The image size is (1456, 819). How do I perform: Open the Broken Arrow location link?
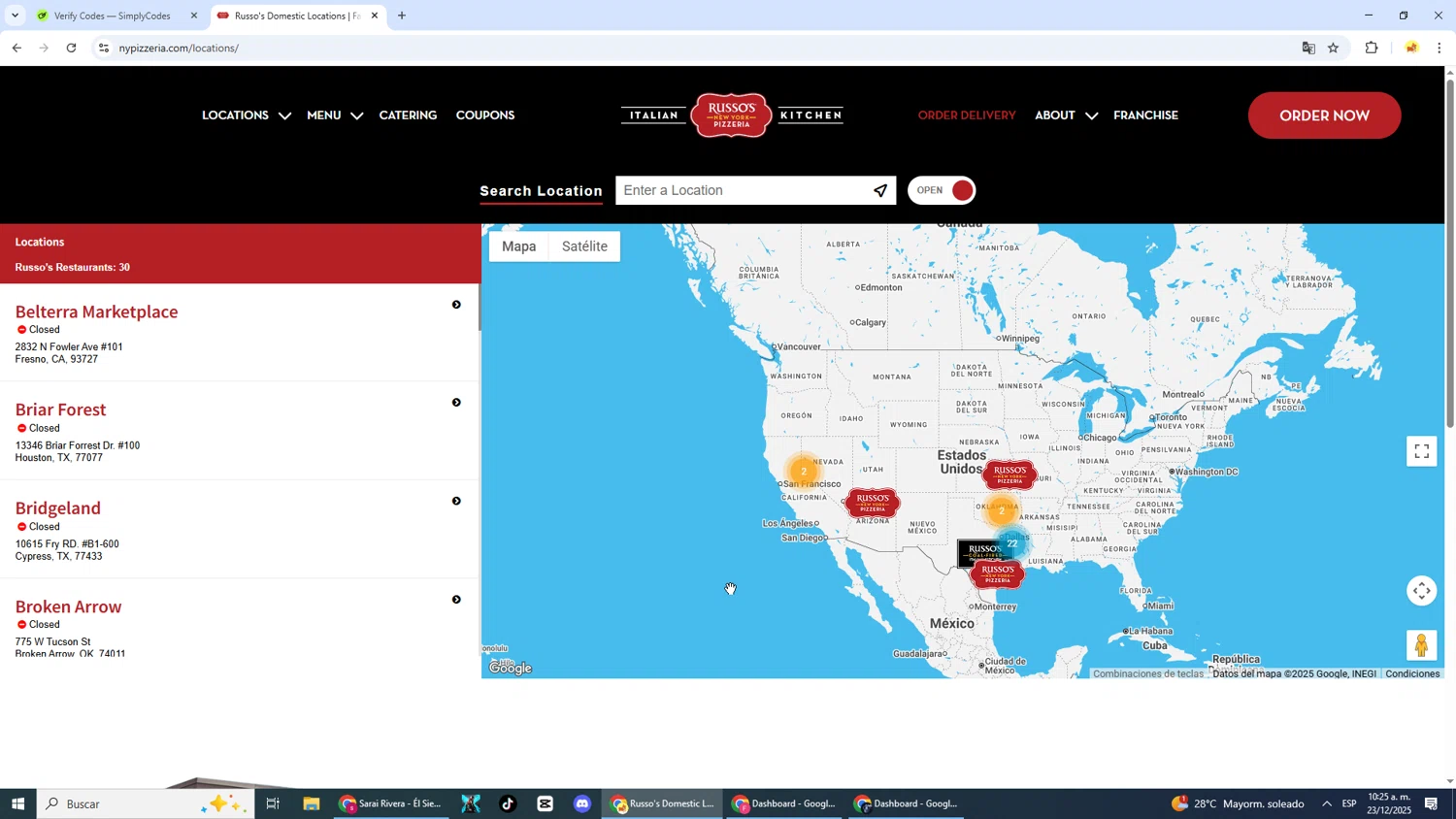(x=68, y=607)
